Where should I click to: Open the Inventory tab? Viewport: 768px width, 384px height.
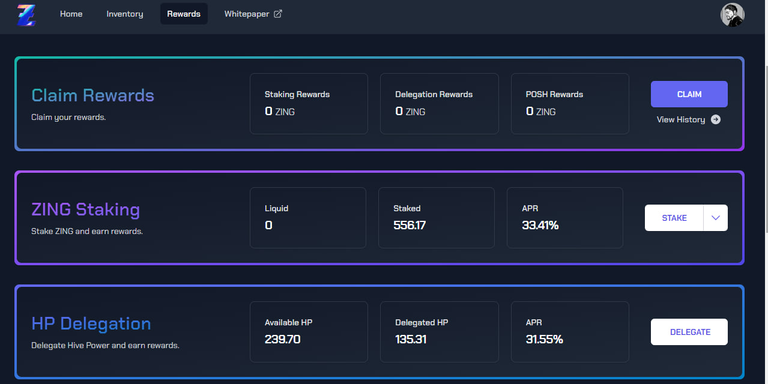click(125, 14)
